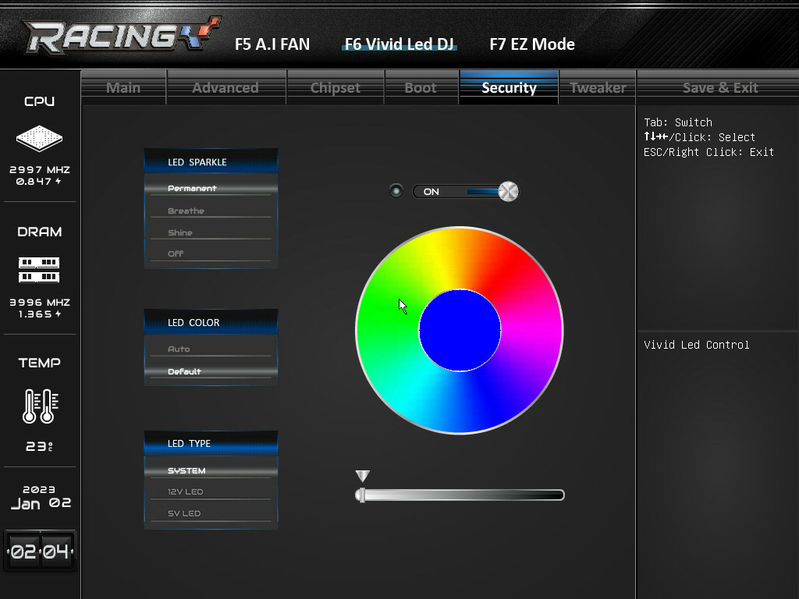Click the blue center color preview

(460, 330)
